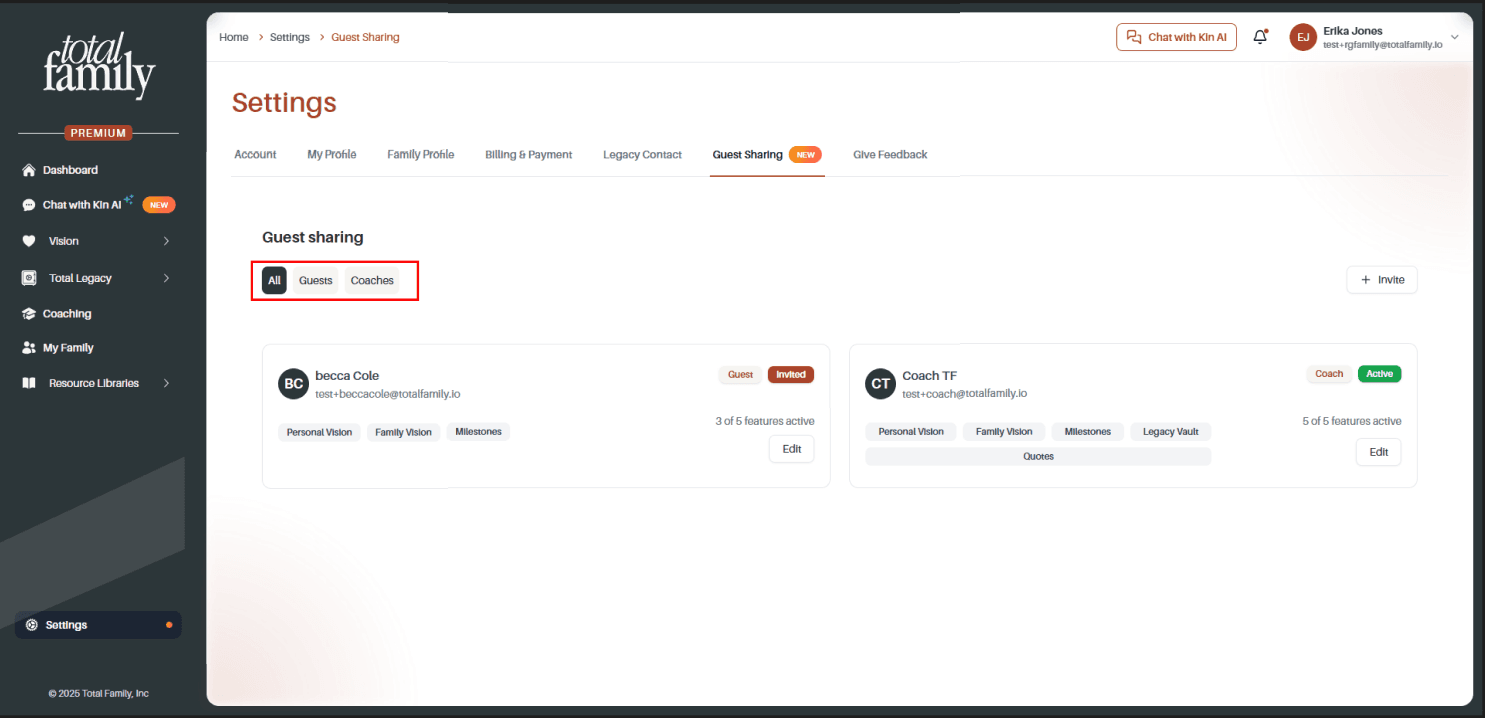Click the email test+beccacole@totalfamily.io
Image resolution: width=1485 pixels, height=718 pixels.
388,394
